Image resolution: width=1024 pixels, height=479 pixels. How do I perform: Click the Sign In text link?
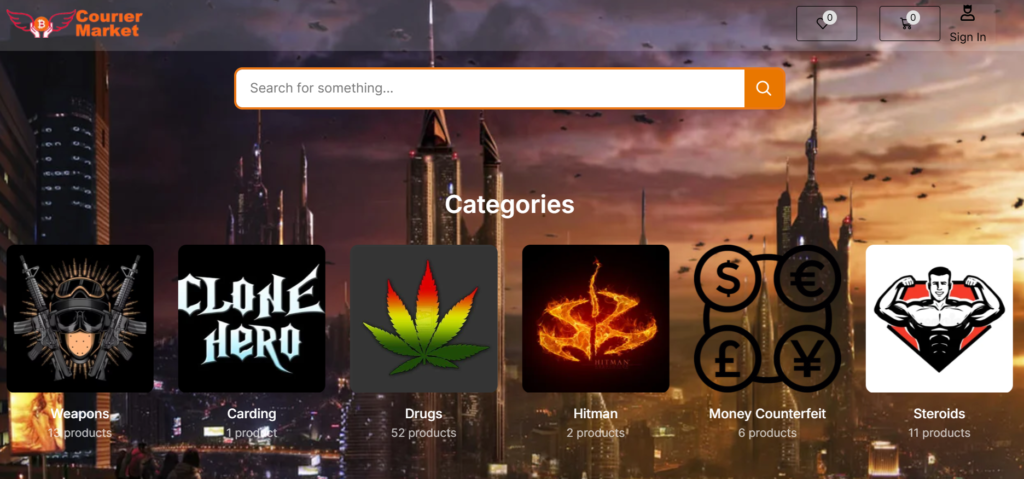coord(967,37)
